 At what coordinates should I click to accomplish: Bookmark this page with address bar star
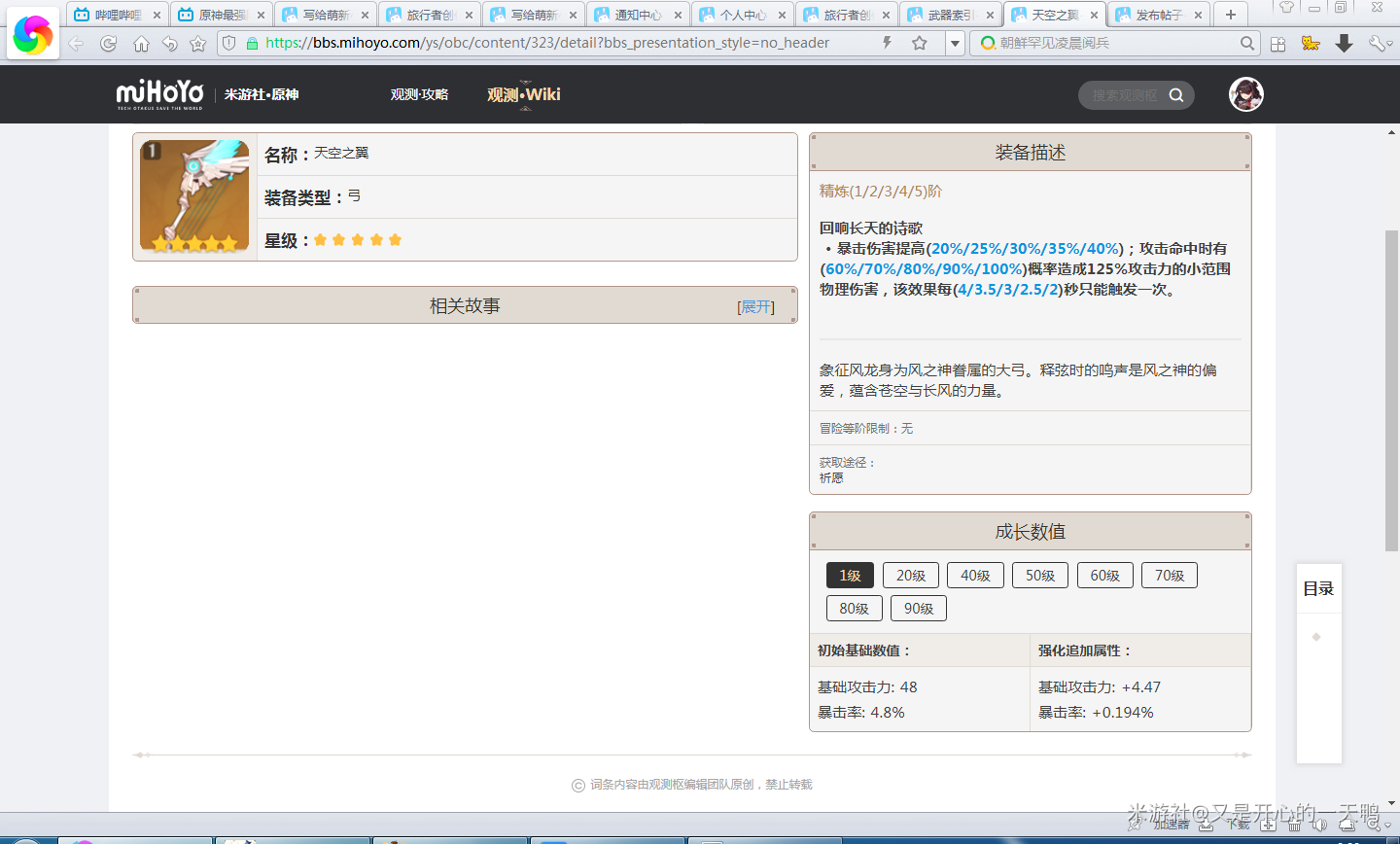tap(920, 43)
